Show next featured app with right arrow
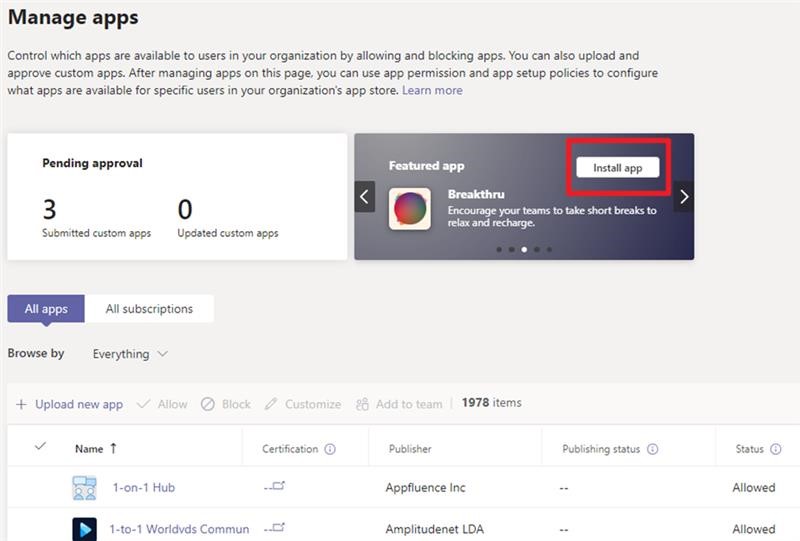Screen dimensions: 800x541 coord(684,197)
